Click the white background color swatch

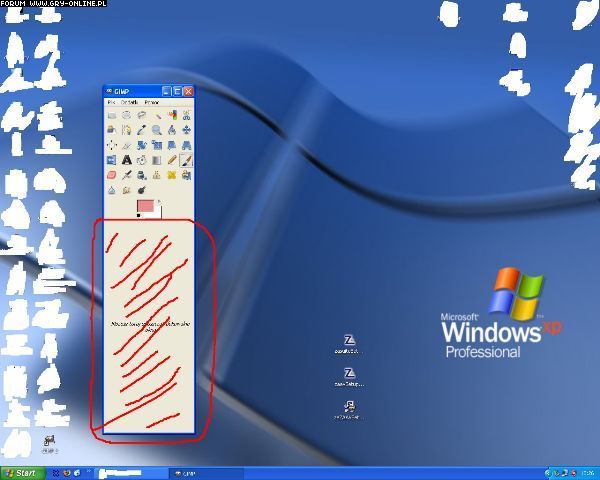pyautogui.click(x=158, y=213)
